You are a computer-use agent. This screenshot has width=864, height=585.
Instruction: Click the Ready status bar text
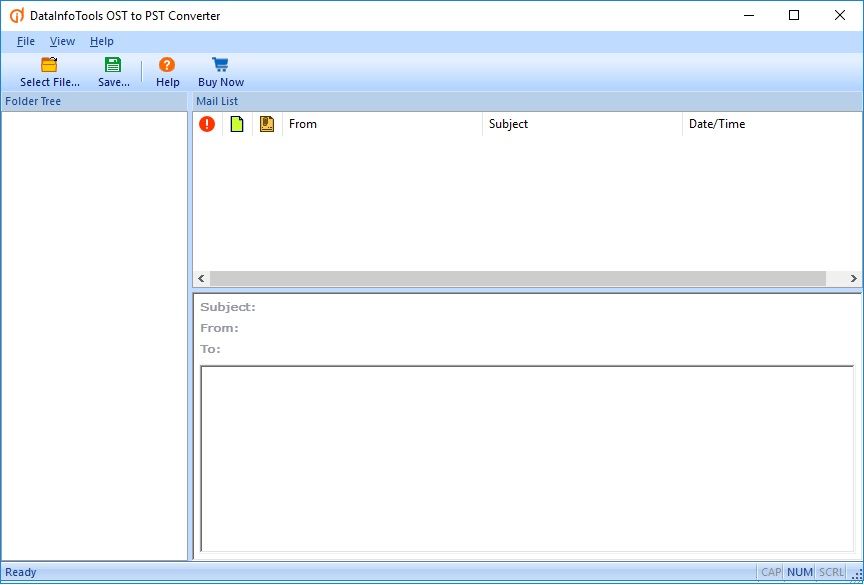pyautogui.click(x=21, y=572)
